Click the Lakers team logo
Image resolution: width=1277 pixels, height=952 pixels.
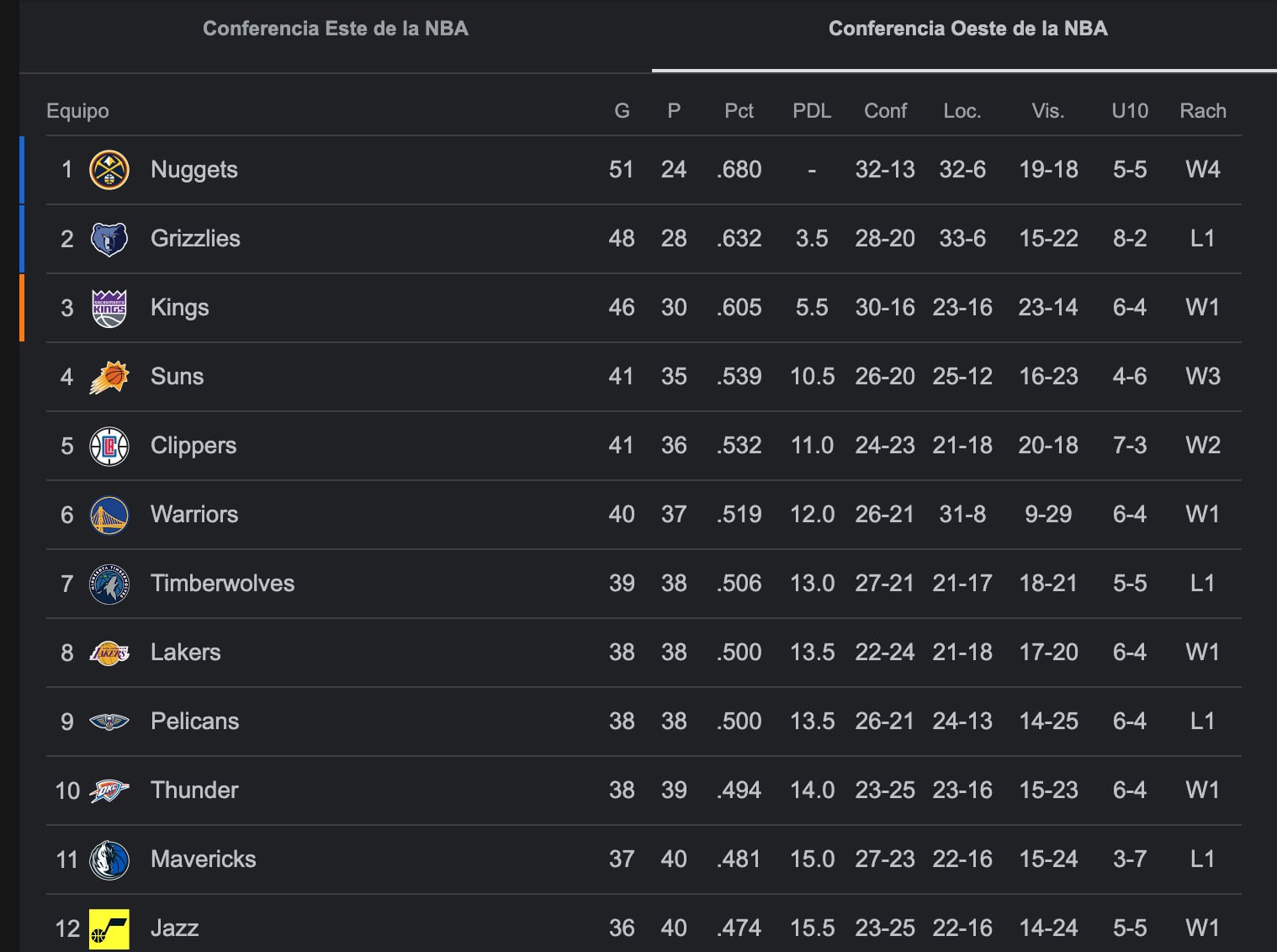tap(109, 653)
